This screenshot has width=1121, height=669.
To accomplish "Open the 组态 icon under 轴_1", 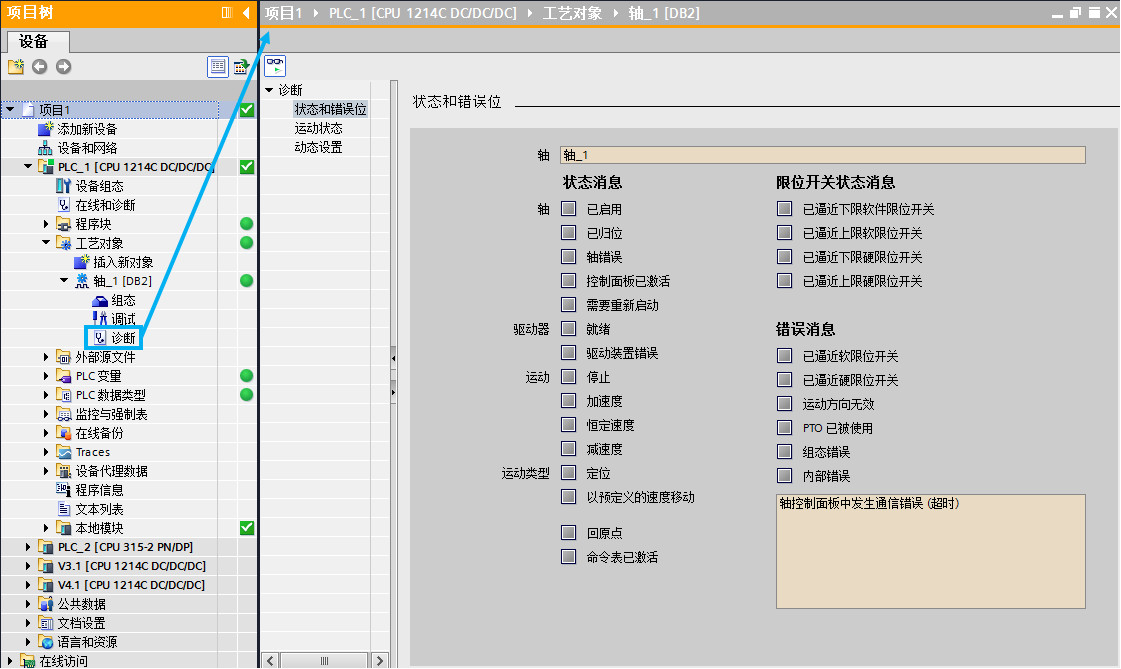I will coord(100,301).
